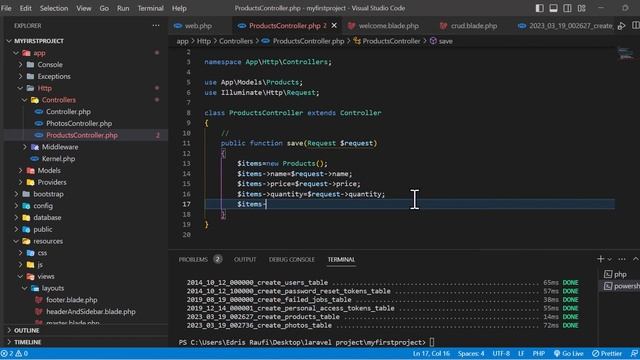Expand the database folder
Screen dimensions: 640x360
[47, 218]
